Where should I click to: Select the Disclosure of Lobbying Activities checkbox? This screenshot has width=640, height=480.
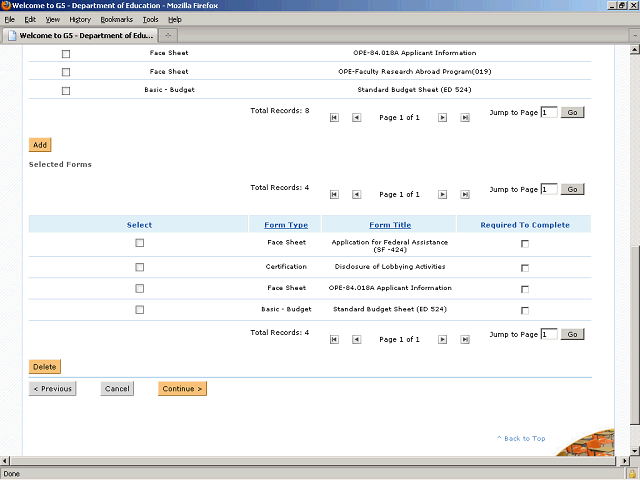coord(139,267)
